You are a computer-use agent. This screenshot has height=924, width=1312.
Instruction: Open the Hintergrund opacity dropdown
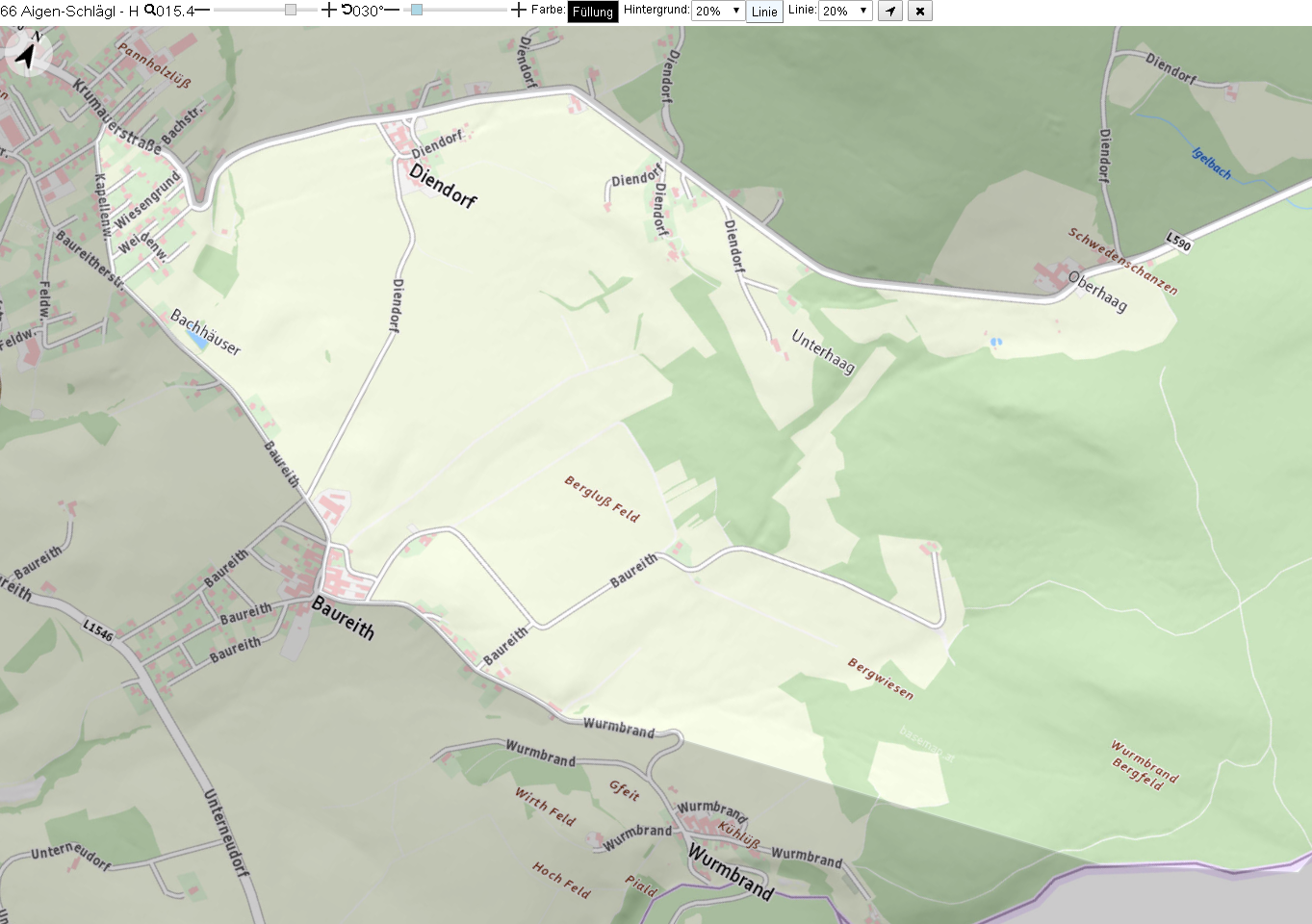tap(718, 11)
